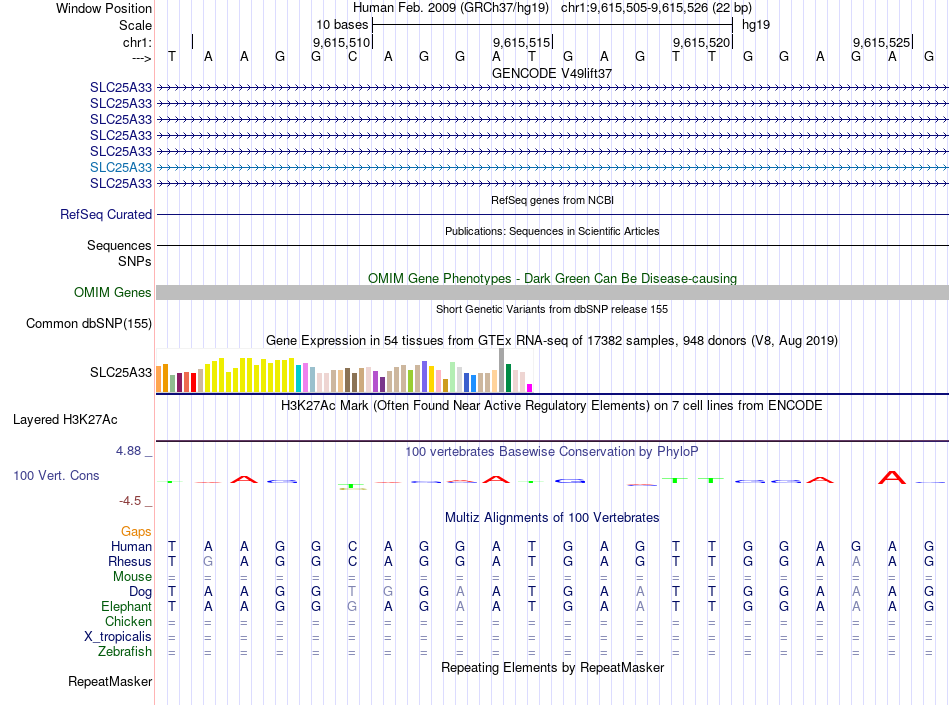Click Publications: Sequences in Scientific Articles title
950x705 pixels.
coord(552,231)
